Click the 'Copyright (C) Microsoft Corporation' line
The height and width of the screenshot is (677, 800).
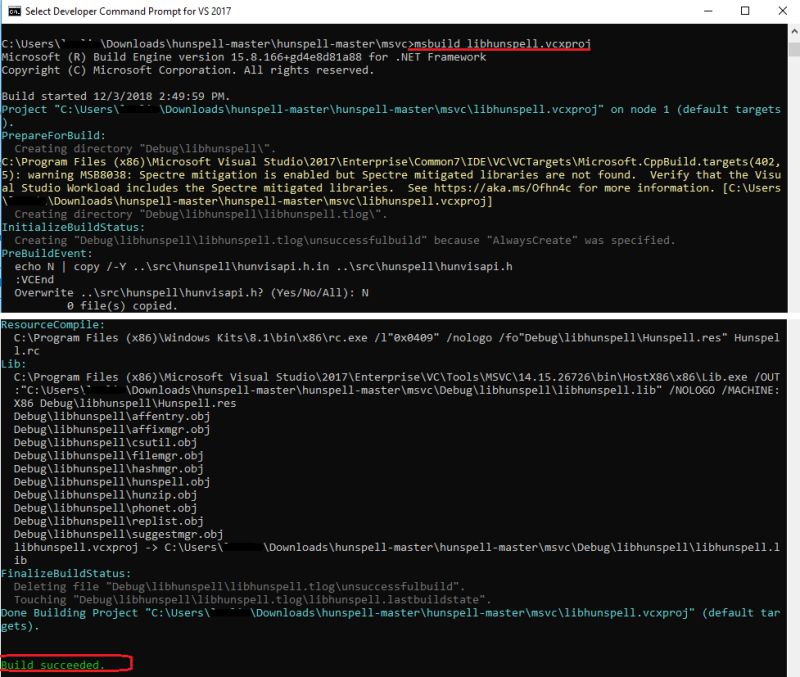[x=188, y=70]
